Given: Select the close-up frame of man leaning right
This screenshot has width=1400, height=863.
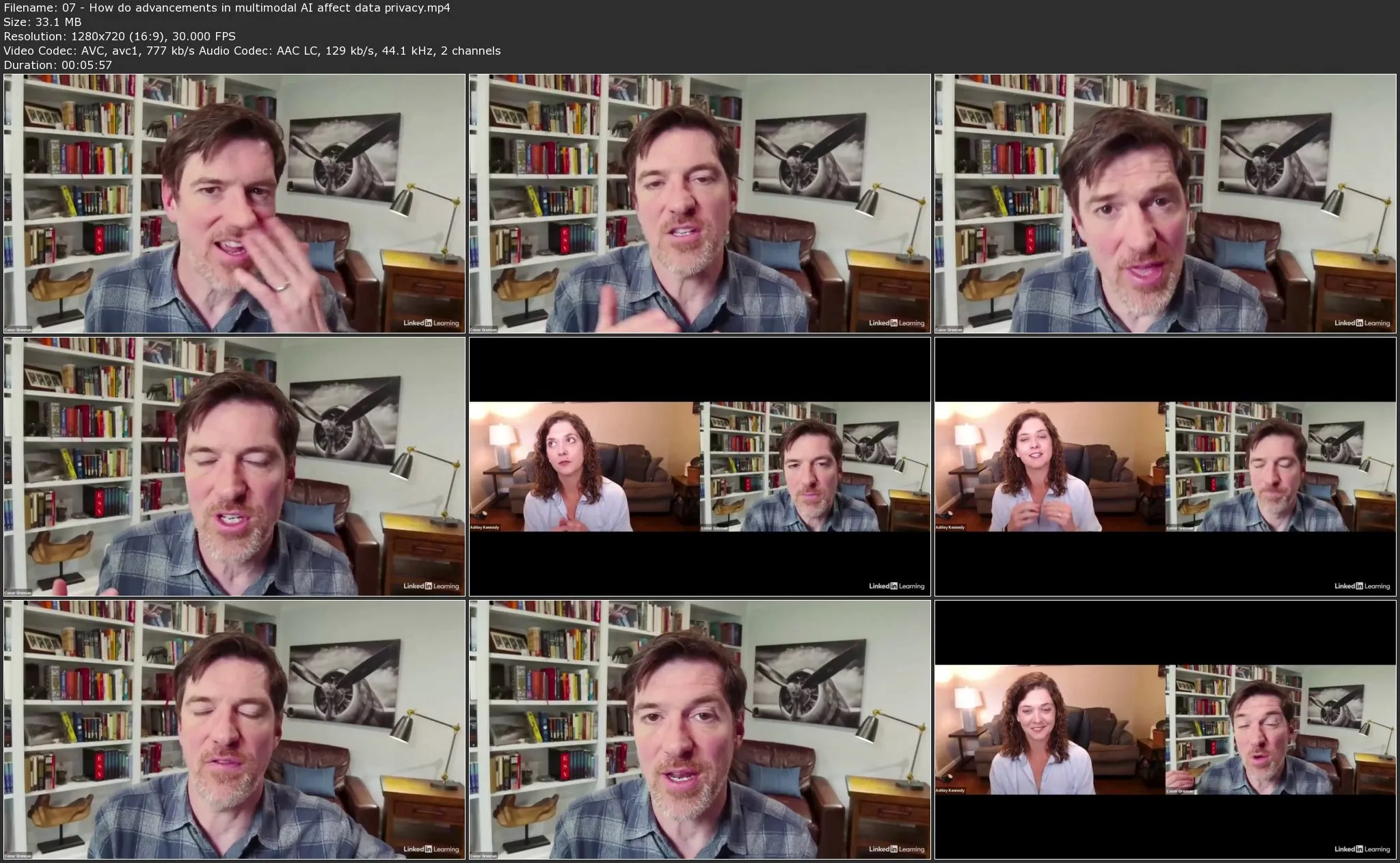Looking at the screenshot, I should (x=1165, y=203).
